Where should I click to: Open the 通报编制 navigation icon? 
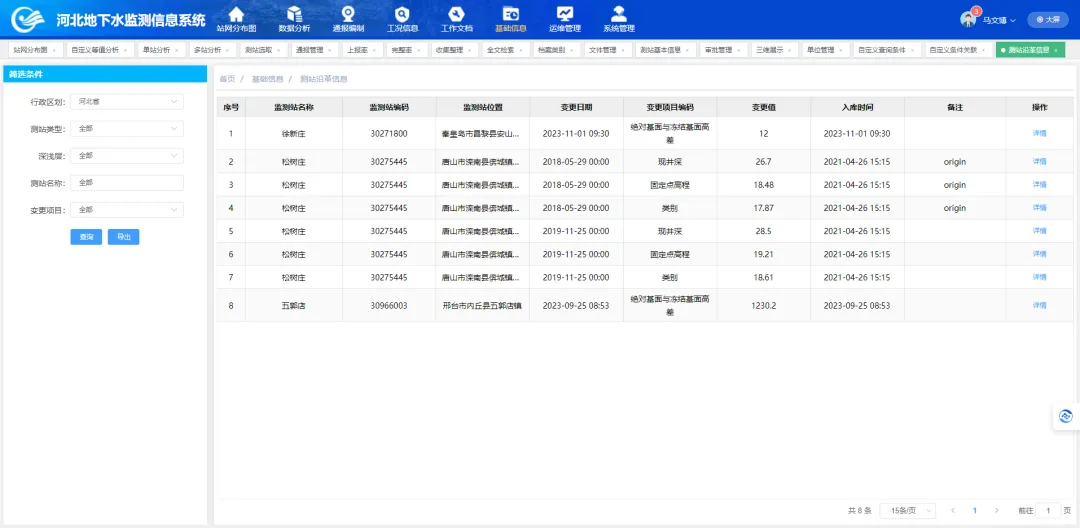click(x=348, y=18)
